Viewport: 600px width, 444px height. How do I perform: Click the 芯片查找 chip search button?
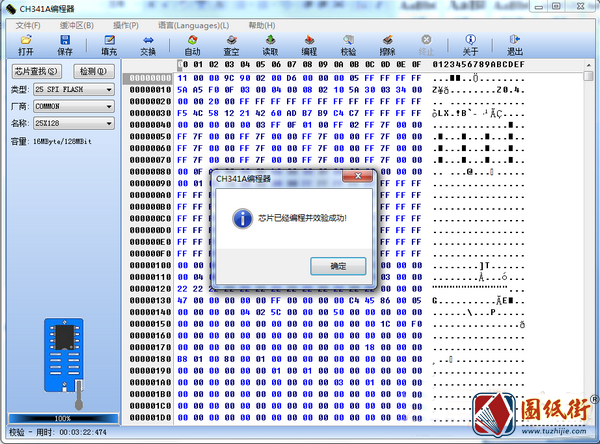point(37,71)
